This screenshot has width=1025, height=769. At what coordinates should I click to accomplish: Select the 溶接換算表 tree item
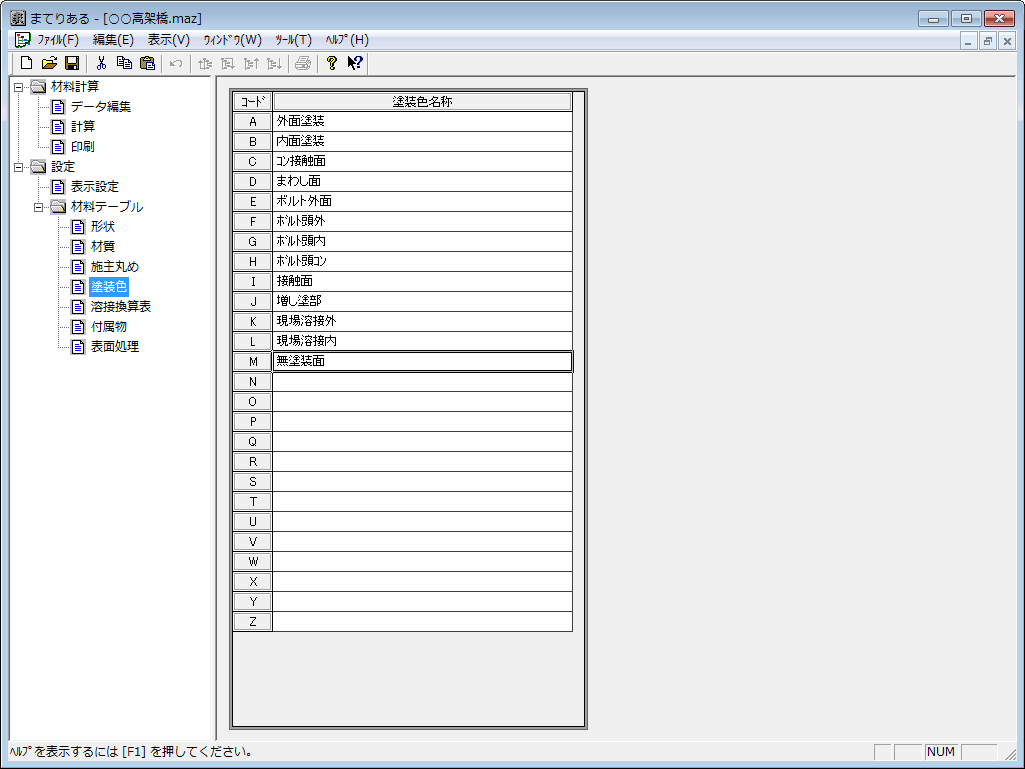pos(120,307)
